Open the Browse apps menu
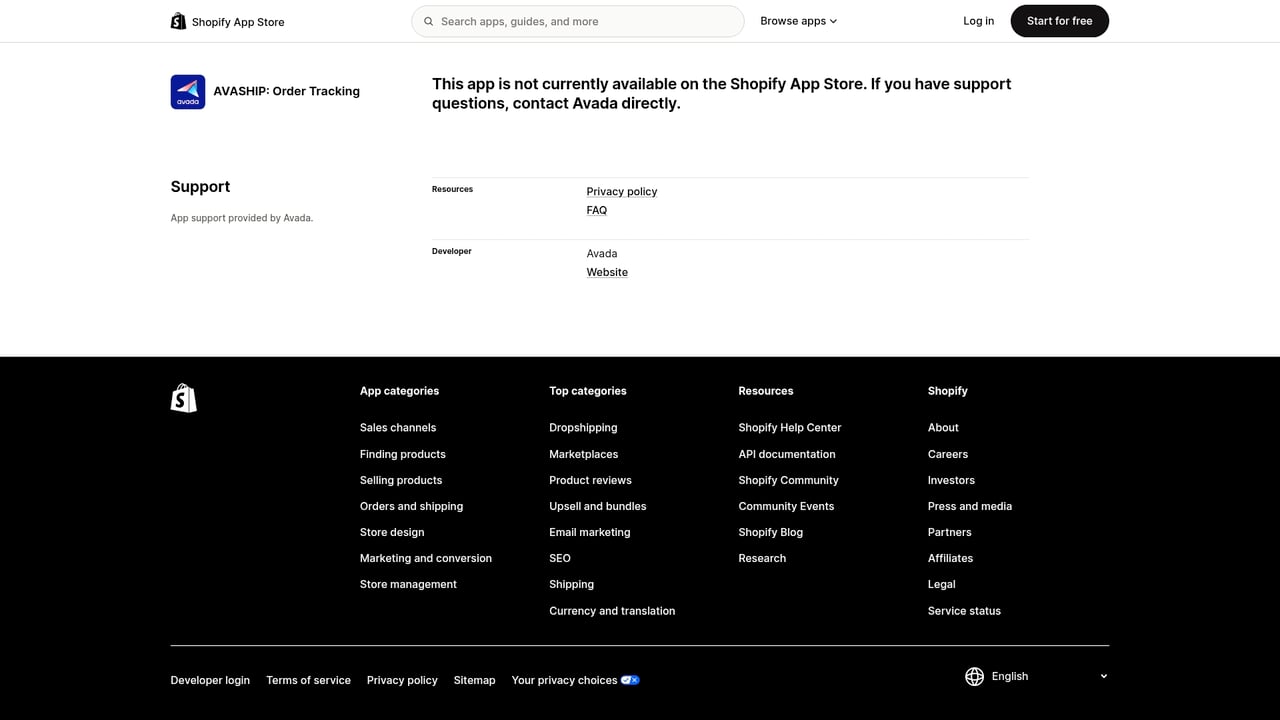 pyautogui.click(x=793, y=20)
